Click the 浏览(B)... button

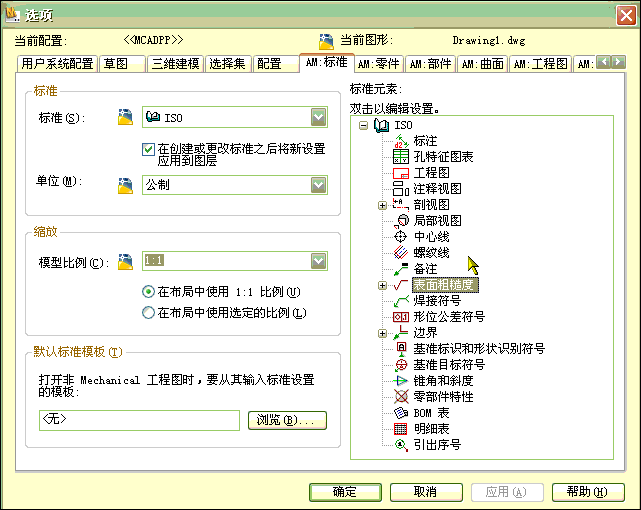(x=287, y=420)
